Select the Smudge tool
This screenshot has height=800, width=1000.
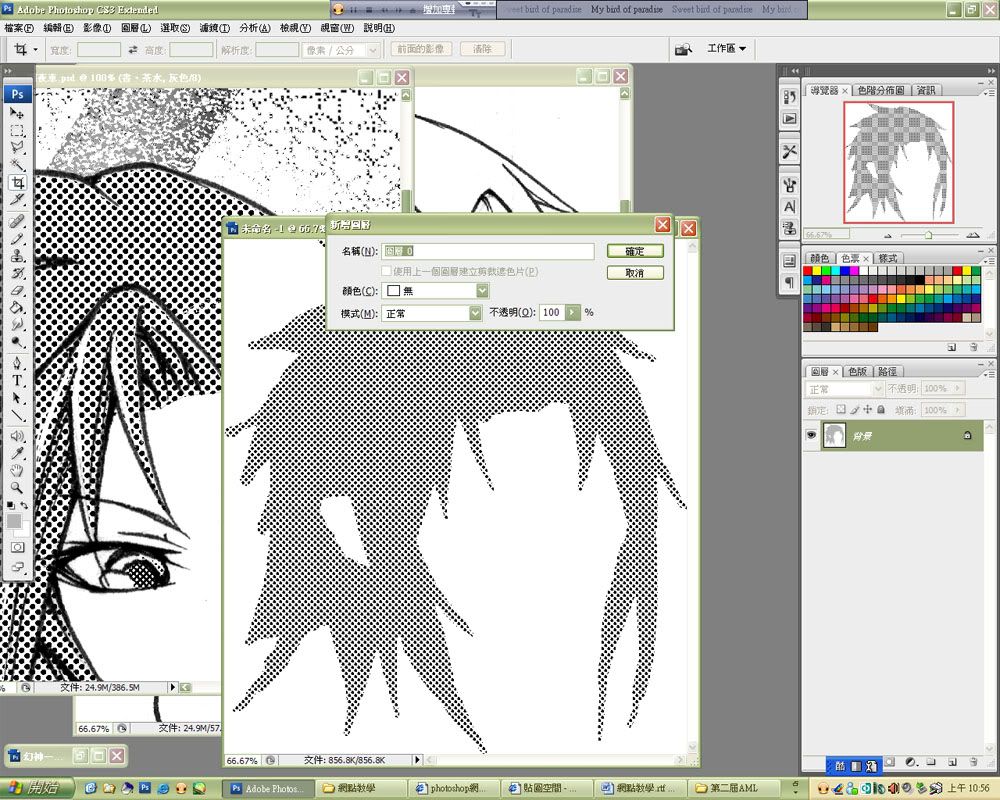tap(17, 325)
